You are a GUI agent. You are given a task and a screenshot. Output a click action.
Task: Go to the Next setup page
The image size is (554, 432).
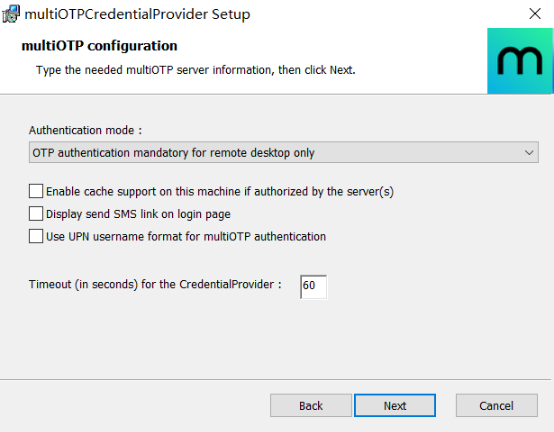(x=395, y=406)
